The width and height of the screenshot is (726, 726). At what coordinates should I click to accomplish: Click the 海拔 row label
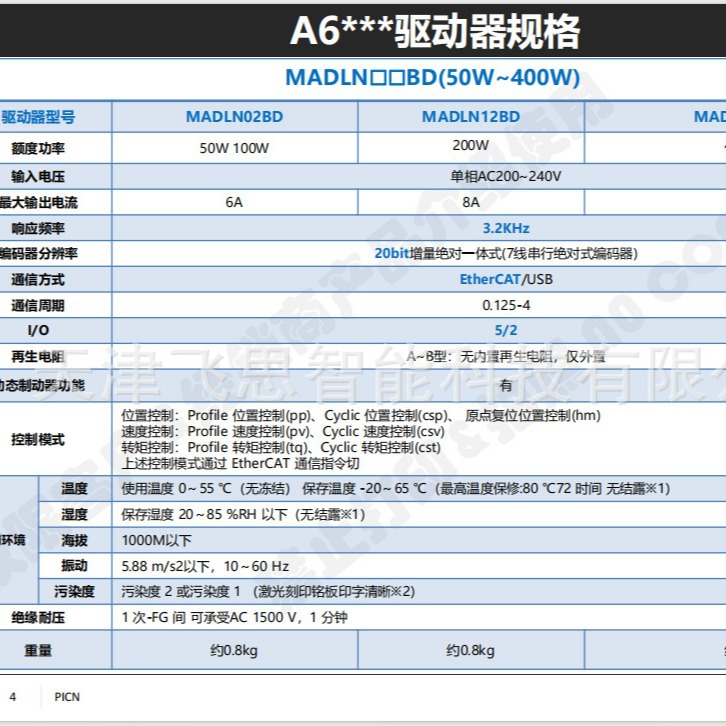click(75, 540)
